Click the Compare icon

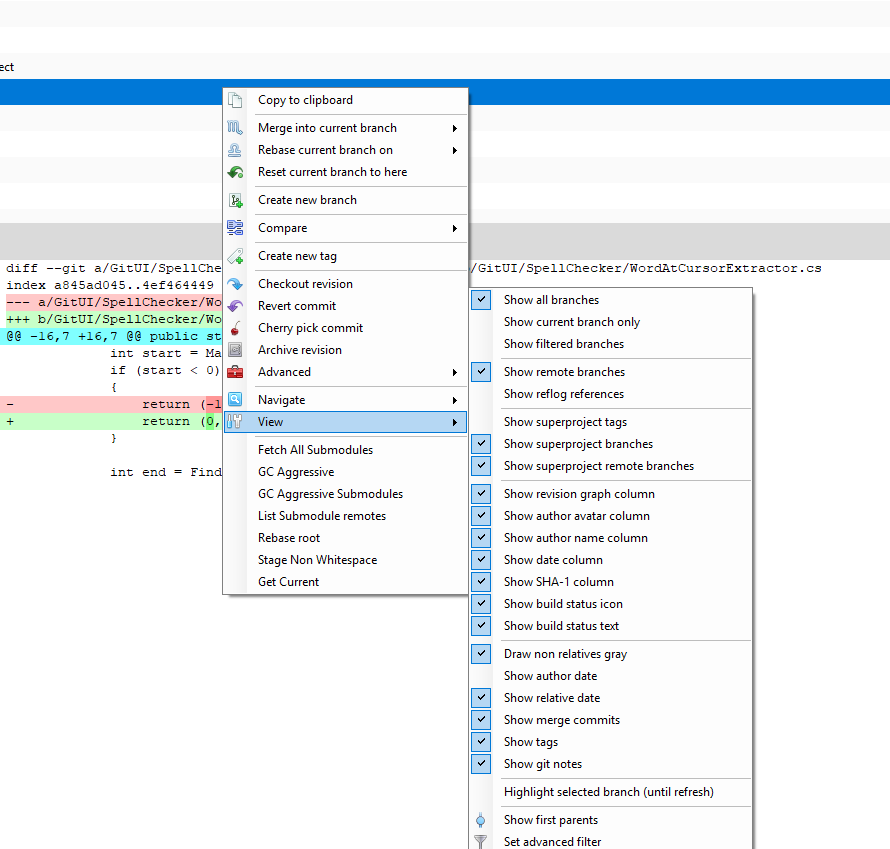tap(235, 228)
